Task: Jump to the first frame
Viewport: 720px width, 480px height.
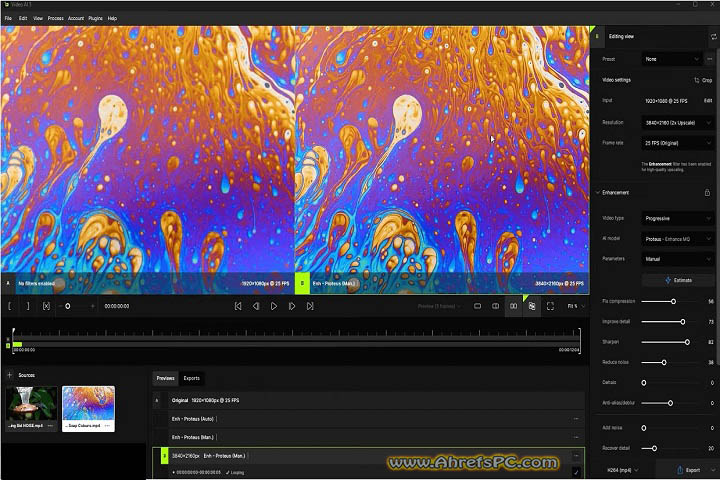Action: (238, 306)
